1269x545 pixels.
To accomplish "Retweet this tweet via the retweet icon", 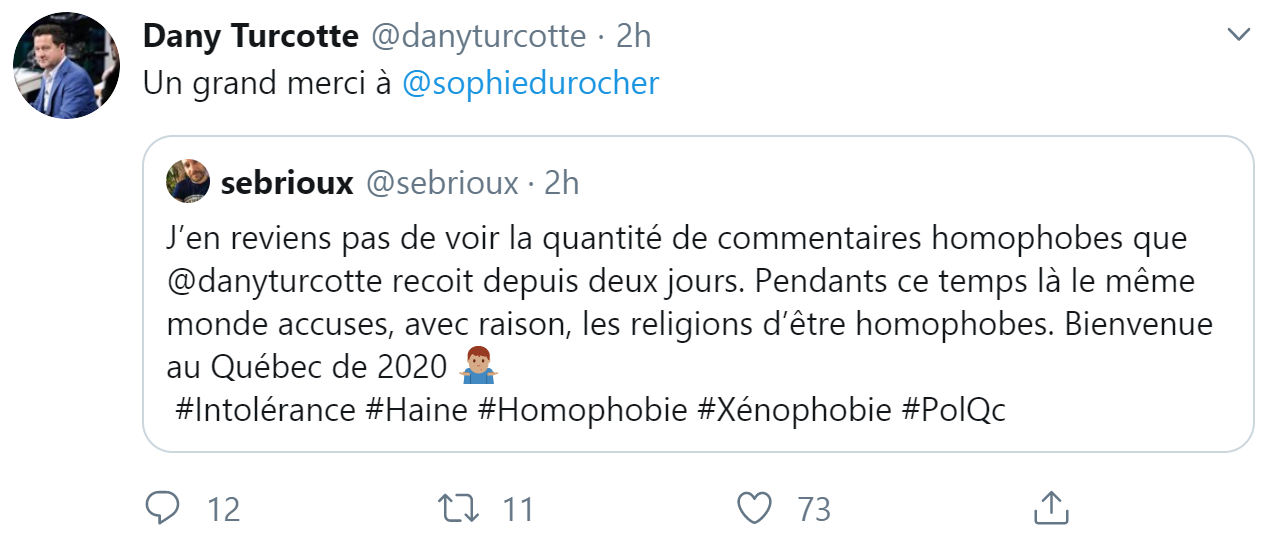I will coord(461,508).
